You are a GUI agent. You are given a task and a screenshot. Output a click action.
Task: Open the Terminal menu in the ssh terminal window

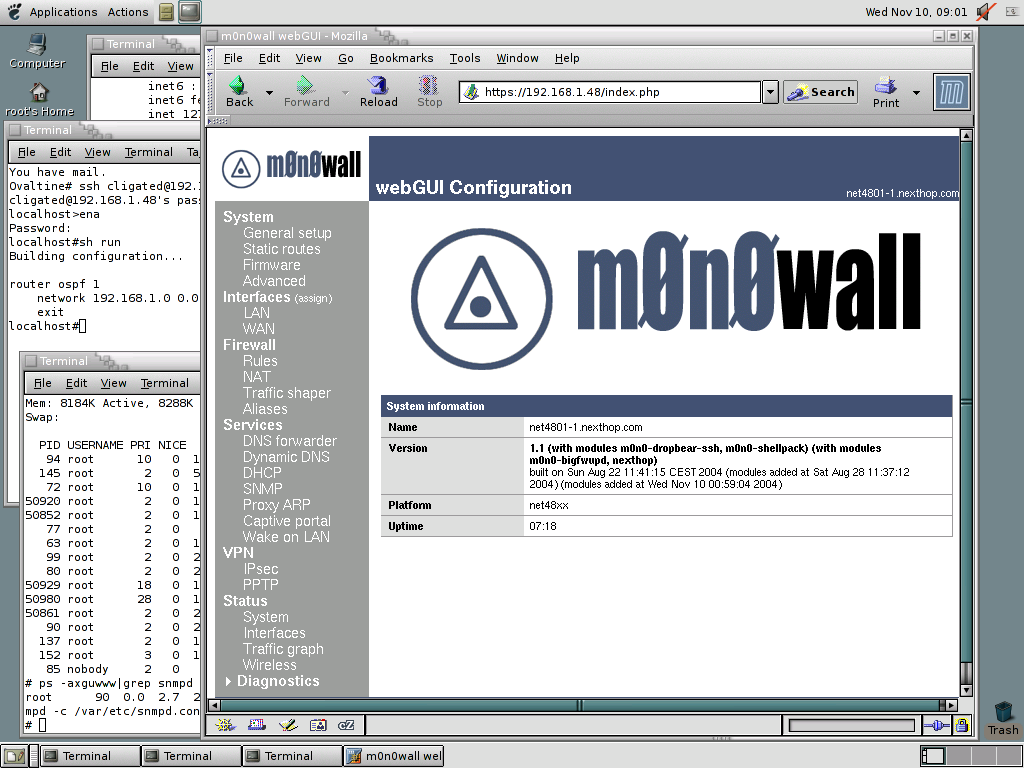click(149, 152)
